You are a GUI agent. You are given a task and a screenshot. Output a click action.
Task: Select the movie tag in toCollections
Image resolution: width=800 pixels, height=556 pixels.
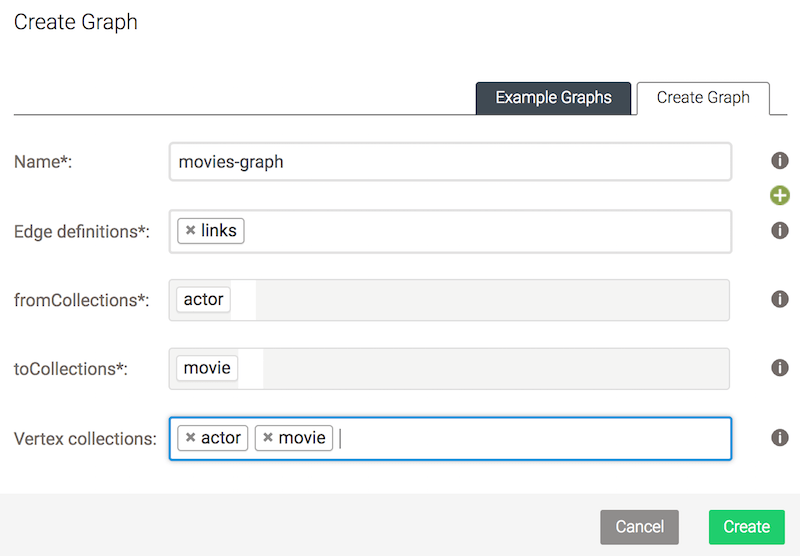tap(207, 368)
